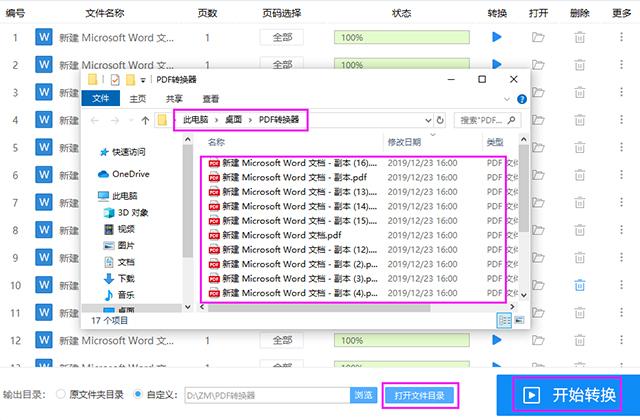The height and width of the screenshot is (420, 640).
Task: Open more options for row 8
Action: tap(621, 230)
